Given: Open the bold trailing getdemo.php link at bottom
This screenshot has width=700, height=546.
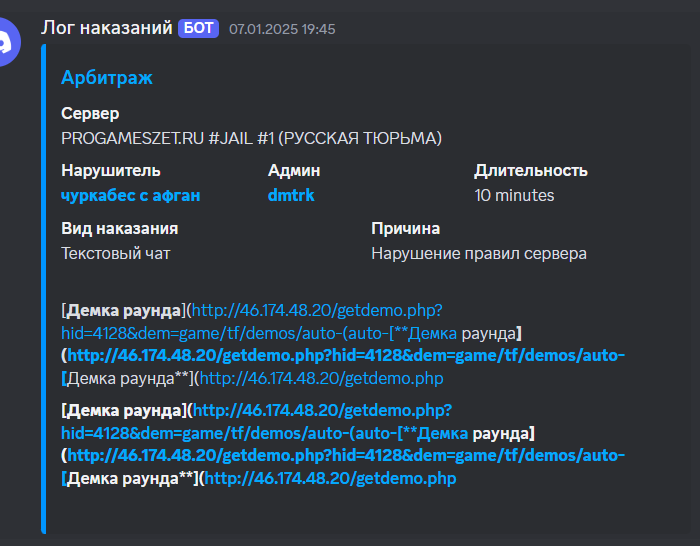Looking at the screenshot, I should click(330, 479).
